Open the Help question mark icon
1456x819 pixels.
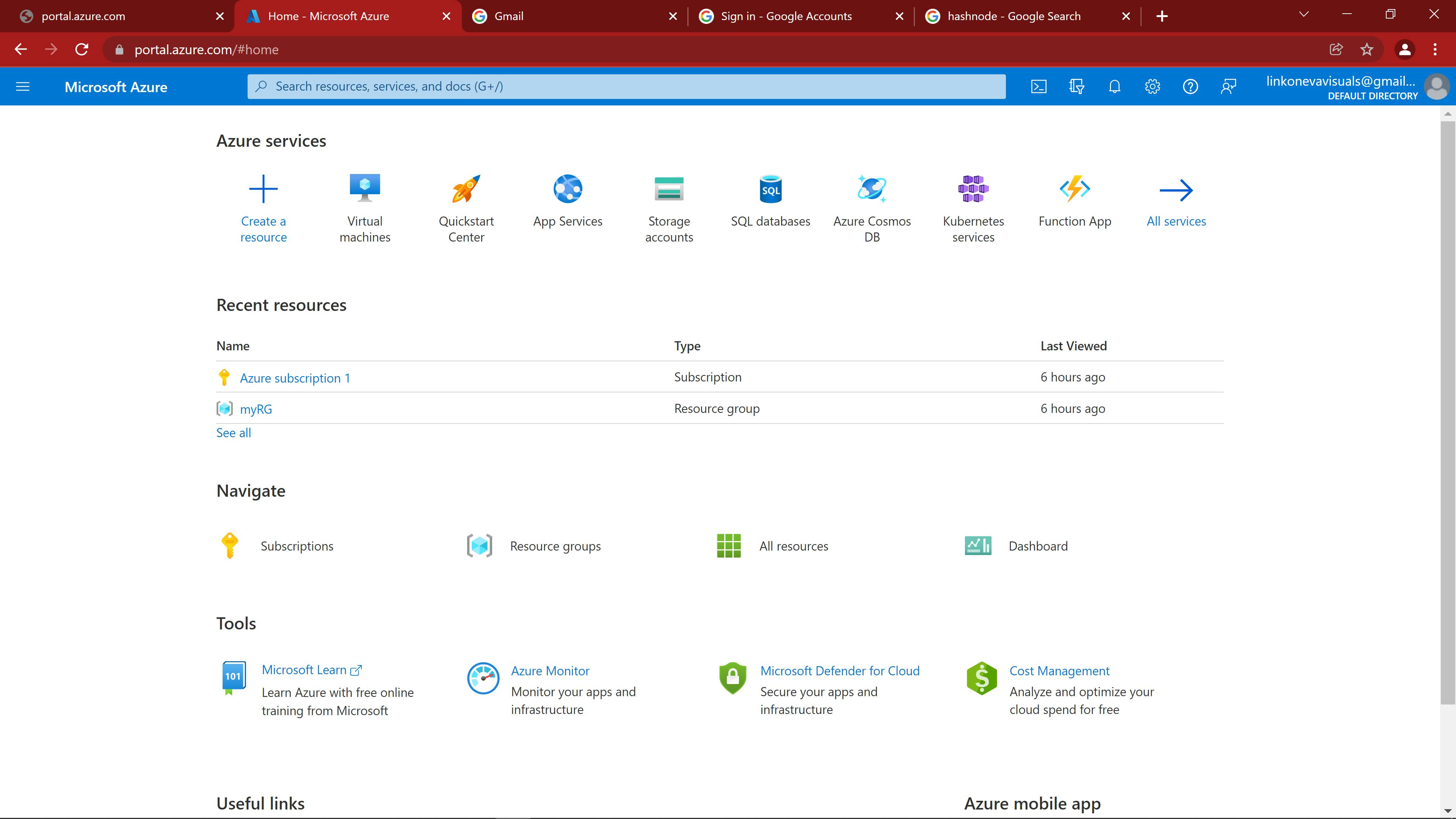[x=1190, y=86]
